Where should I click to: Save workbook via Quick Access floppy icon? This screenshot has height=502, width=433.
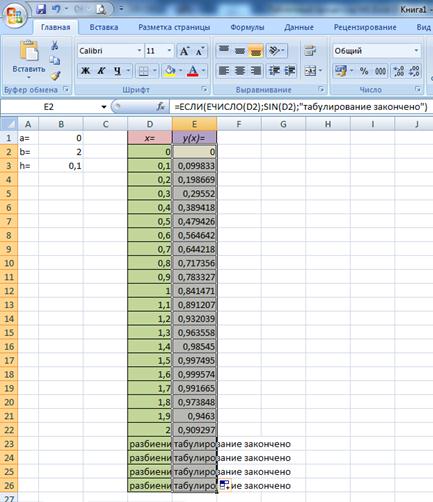tap(41, 9)
